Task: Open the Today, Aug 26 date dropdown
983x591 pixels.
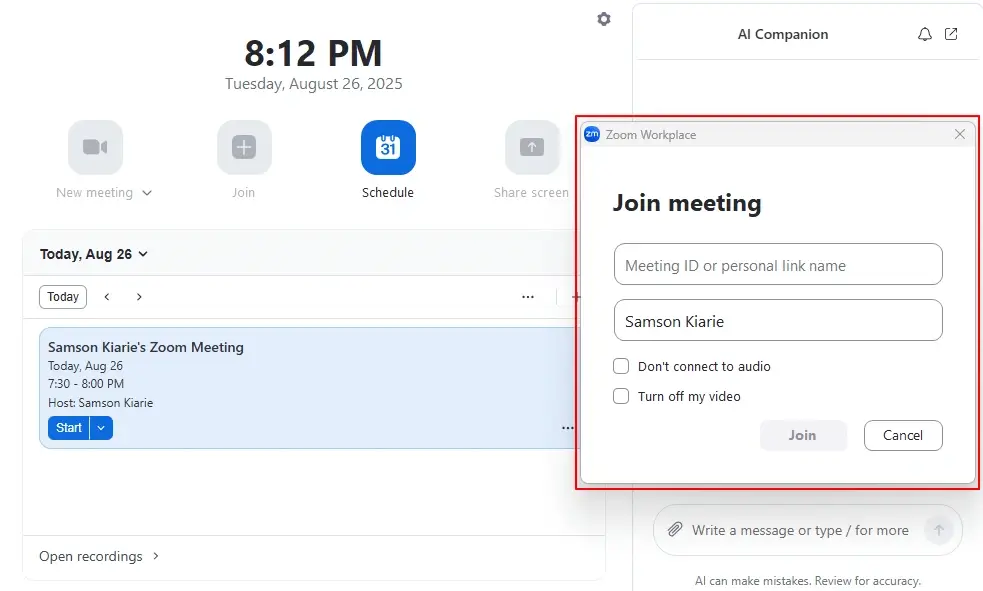Action: 94,254
